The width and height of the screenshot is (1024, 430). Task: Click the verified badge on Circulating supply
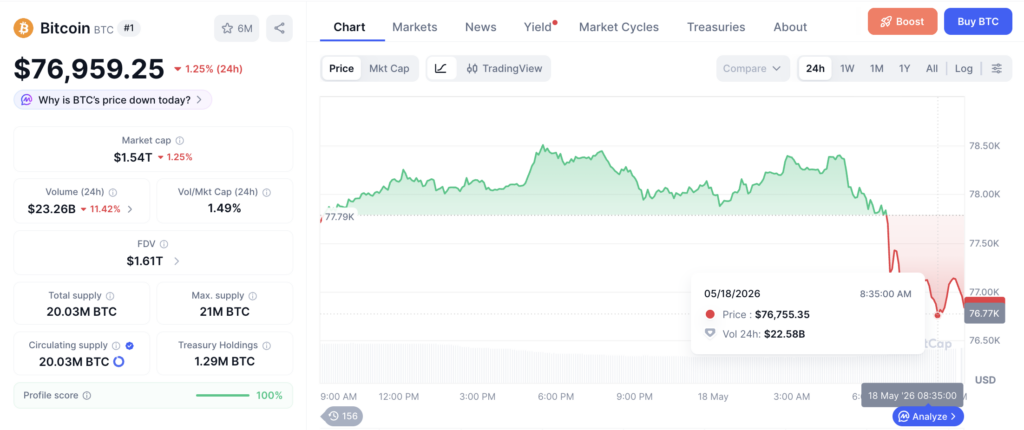[129, 345]
